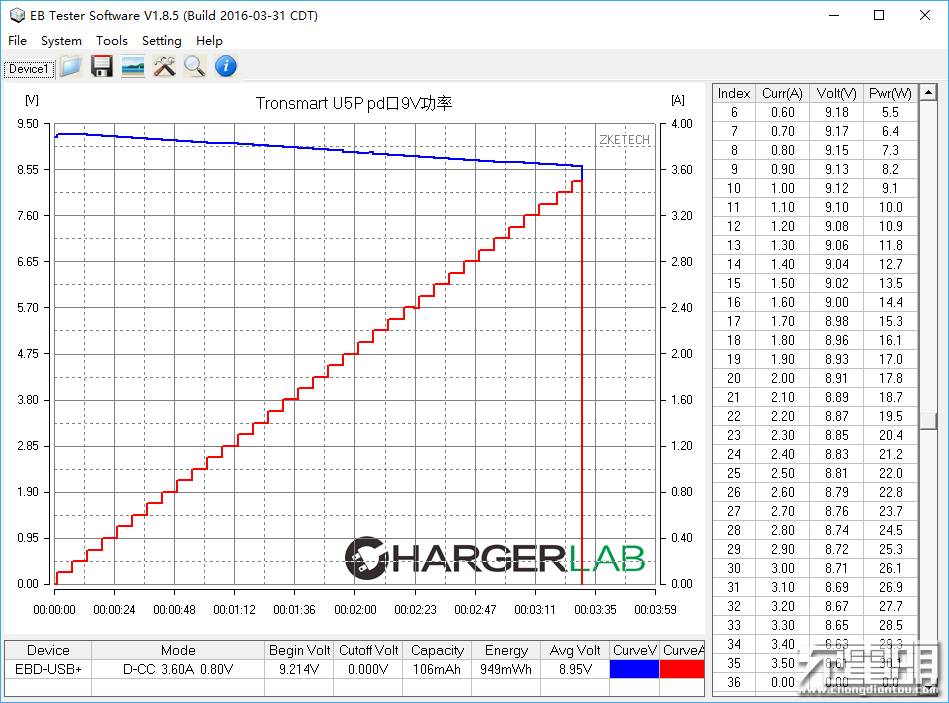Screen dimensions: 949x703
Task: Click the Begin Volt column header
Action: tap(300, 650)
